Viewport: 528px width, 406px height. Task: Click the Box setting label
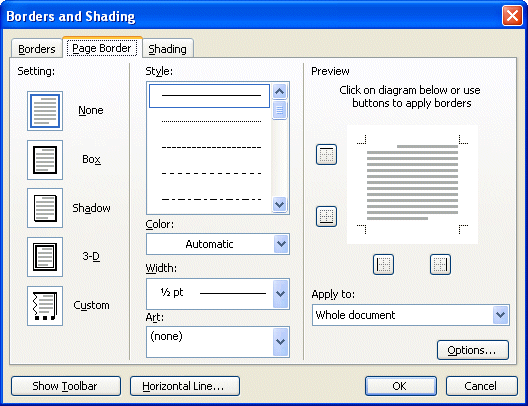(x=91, y=159)
